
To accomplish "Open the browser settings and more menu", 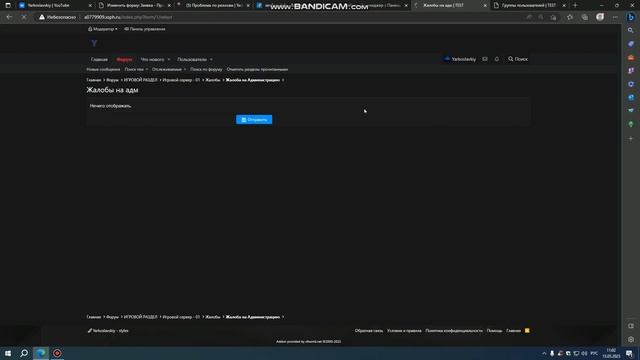I will (x=615, y=17).
